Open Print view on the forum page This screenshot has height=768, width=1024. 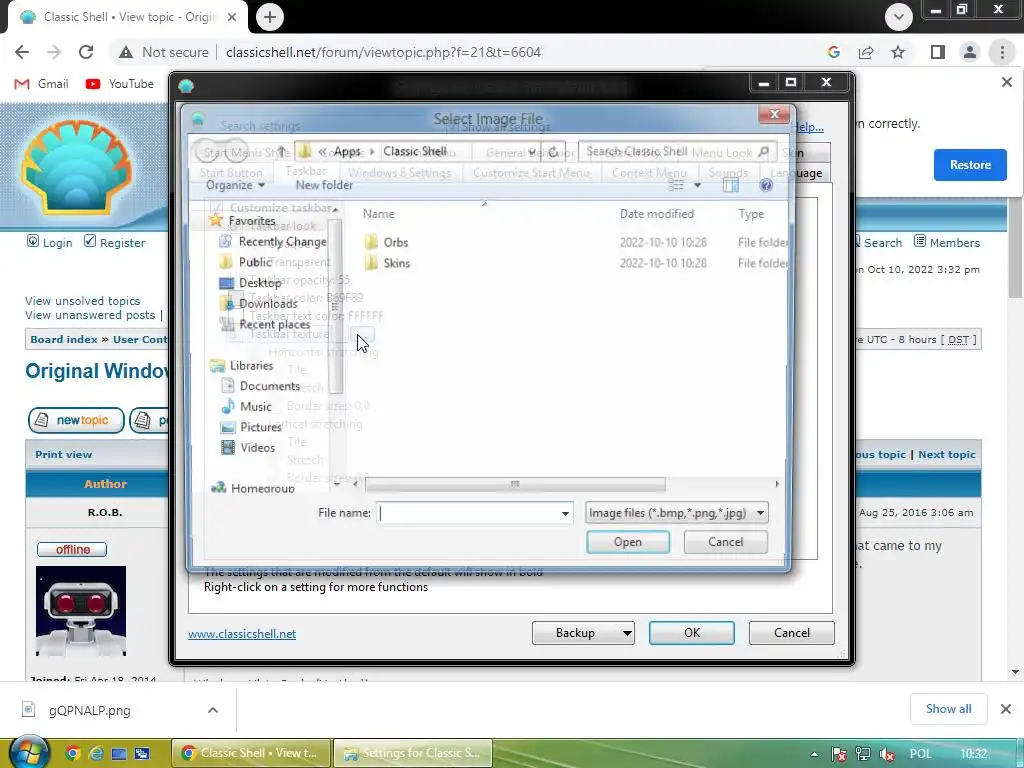63,455
